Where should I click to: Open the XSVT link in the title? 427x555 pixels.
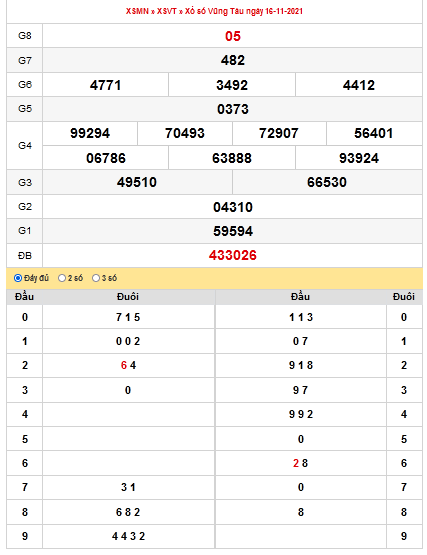pyautogui.click(x=167, y=11)
